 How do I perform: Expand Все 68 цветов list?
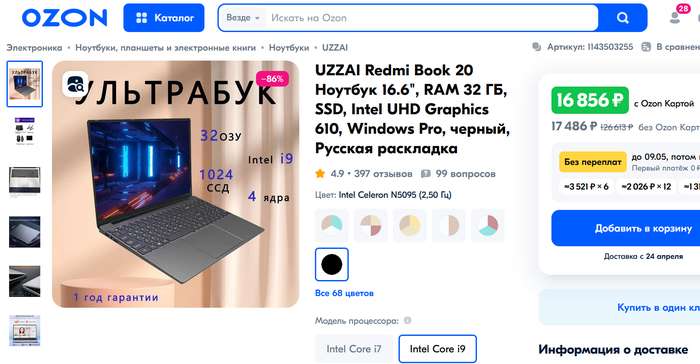344,293
